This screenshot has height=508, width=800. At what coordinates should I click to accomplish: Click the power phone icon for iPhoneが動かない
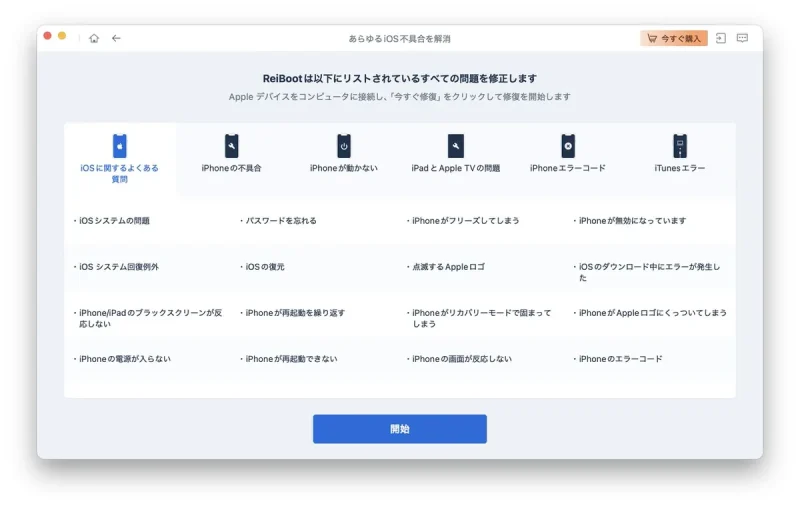344,146
